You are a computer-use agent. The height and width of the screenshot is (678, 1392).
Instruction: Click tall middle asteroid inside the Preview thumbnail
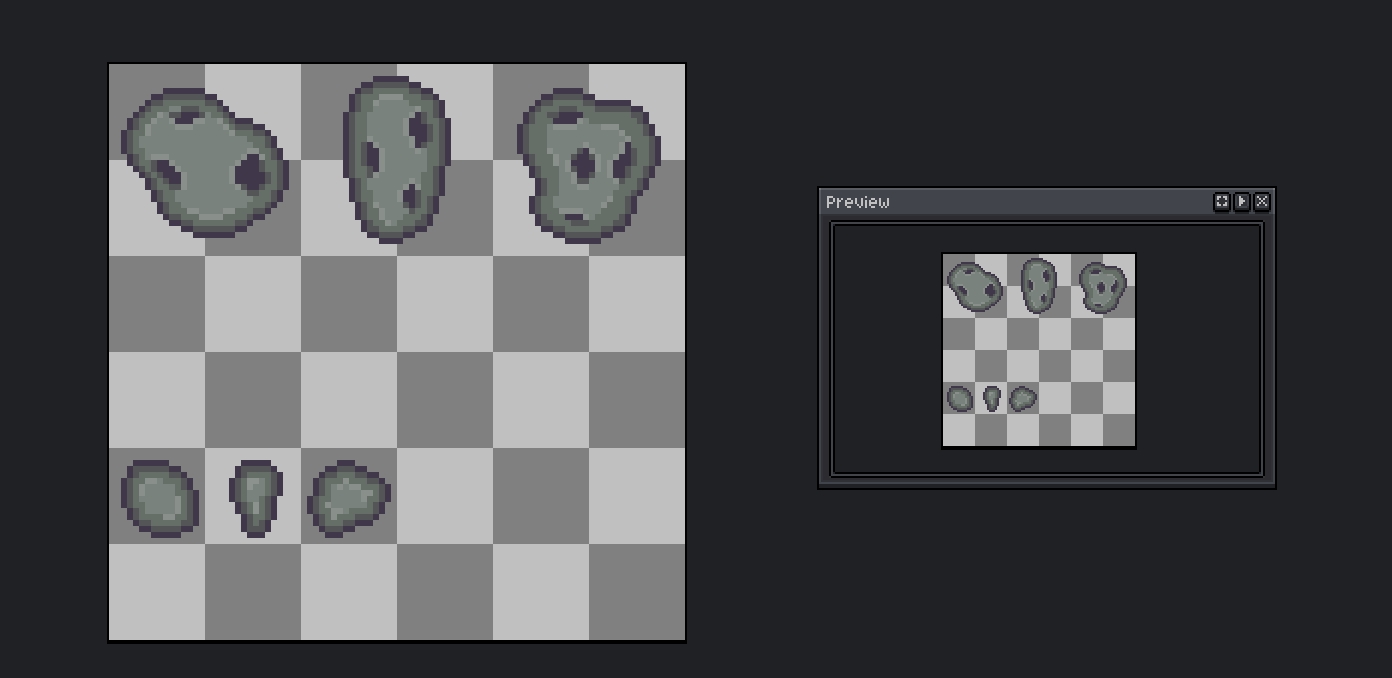point(1038,285)
